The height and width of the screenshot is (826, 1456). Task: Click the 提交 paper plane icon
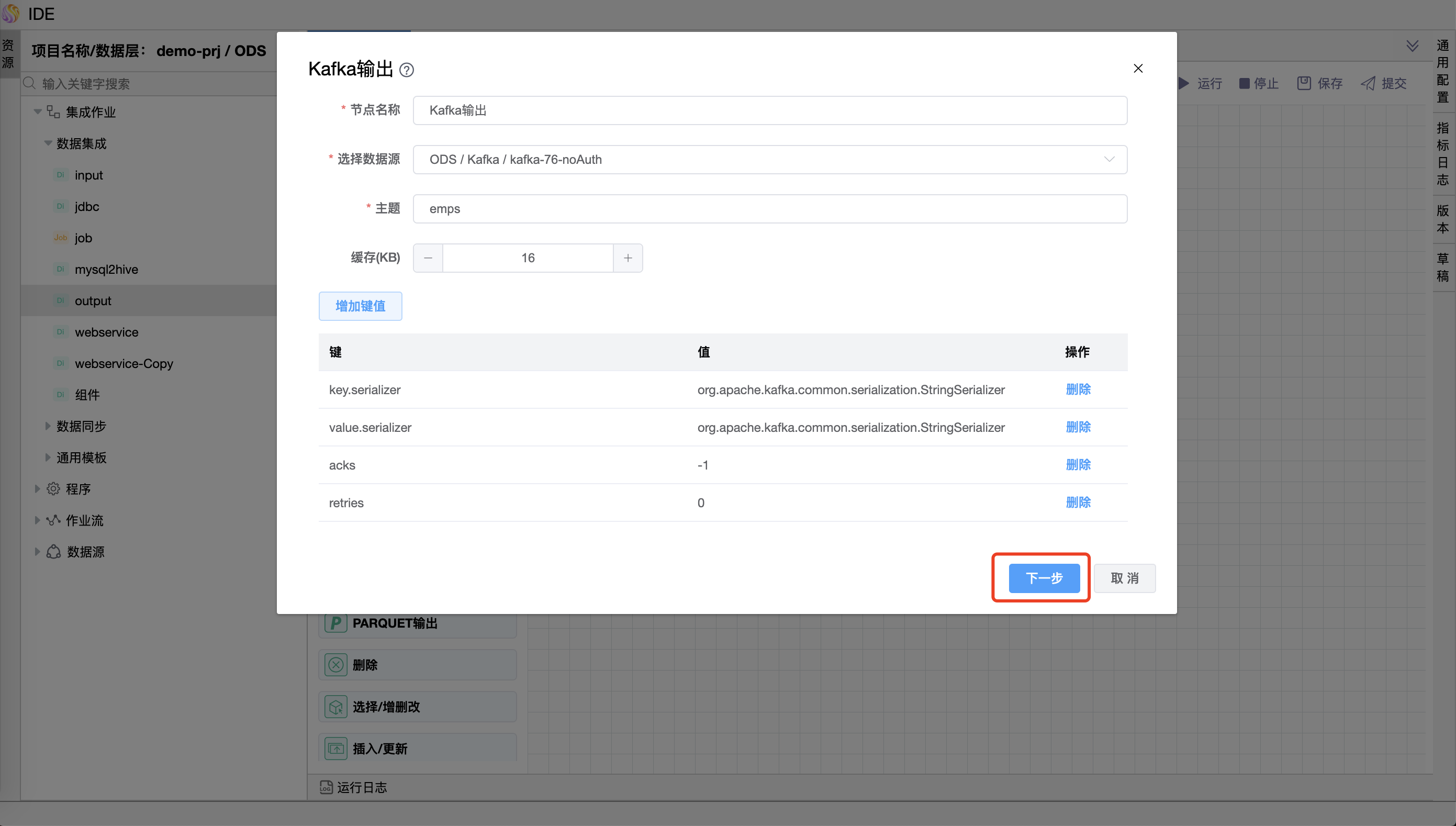pos(1368,83)
